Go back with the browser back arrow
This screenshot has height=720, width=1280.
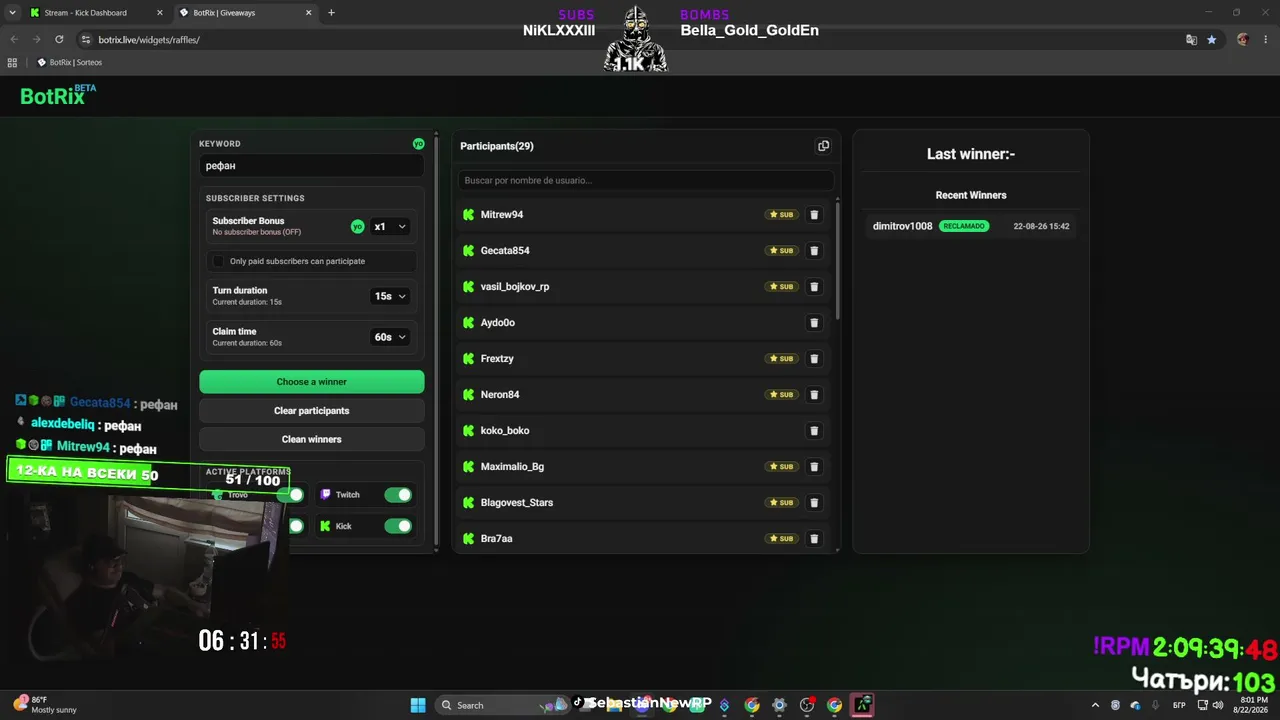click(x=14, y=40)
